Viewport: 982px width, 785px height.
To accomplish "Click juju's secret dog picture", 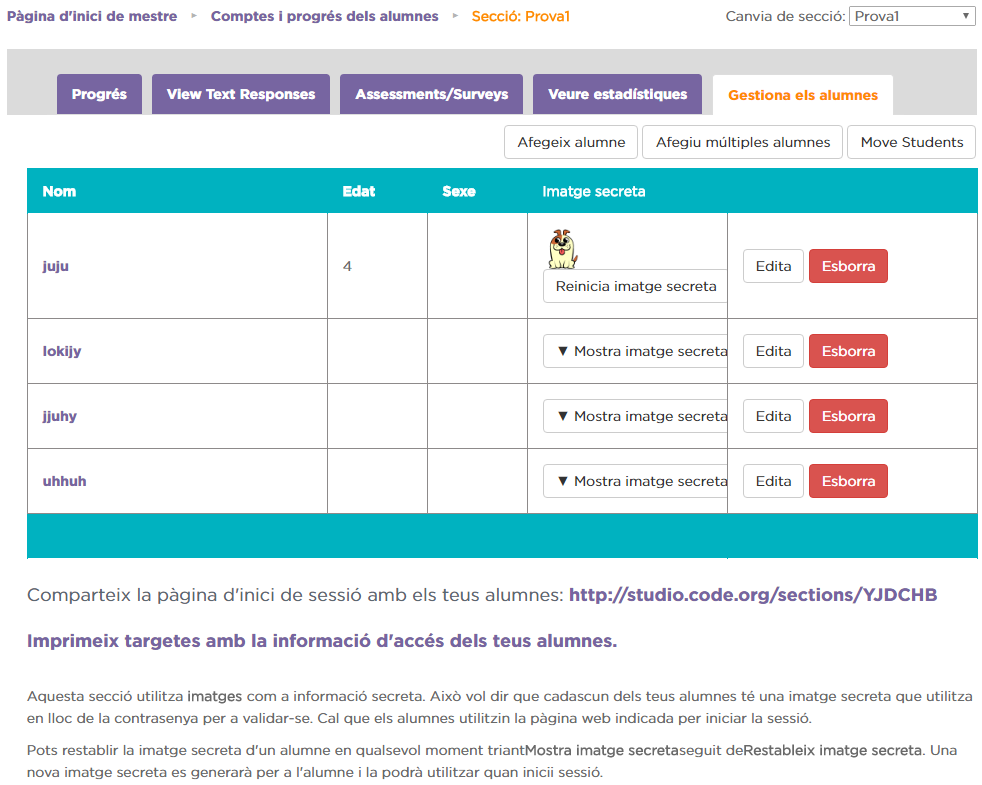I will coord(563,249).
